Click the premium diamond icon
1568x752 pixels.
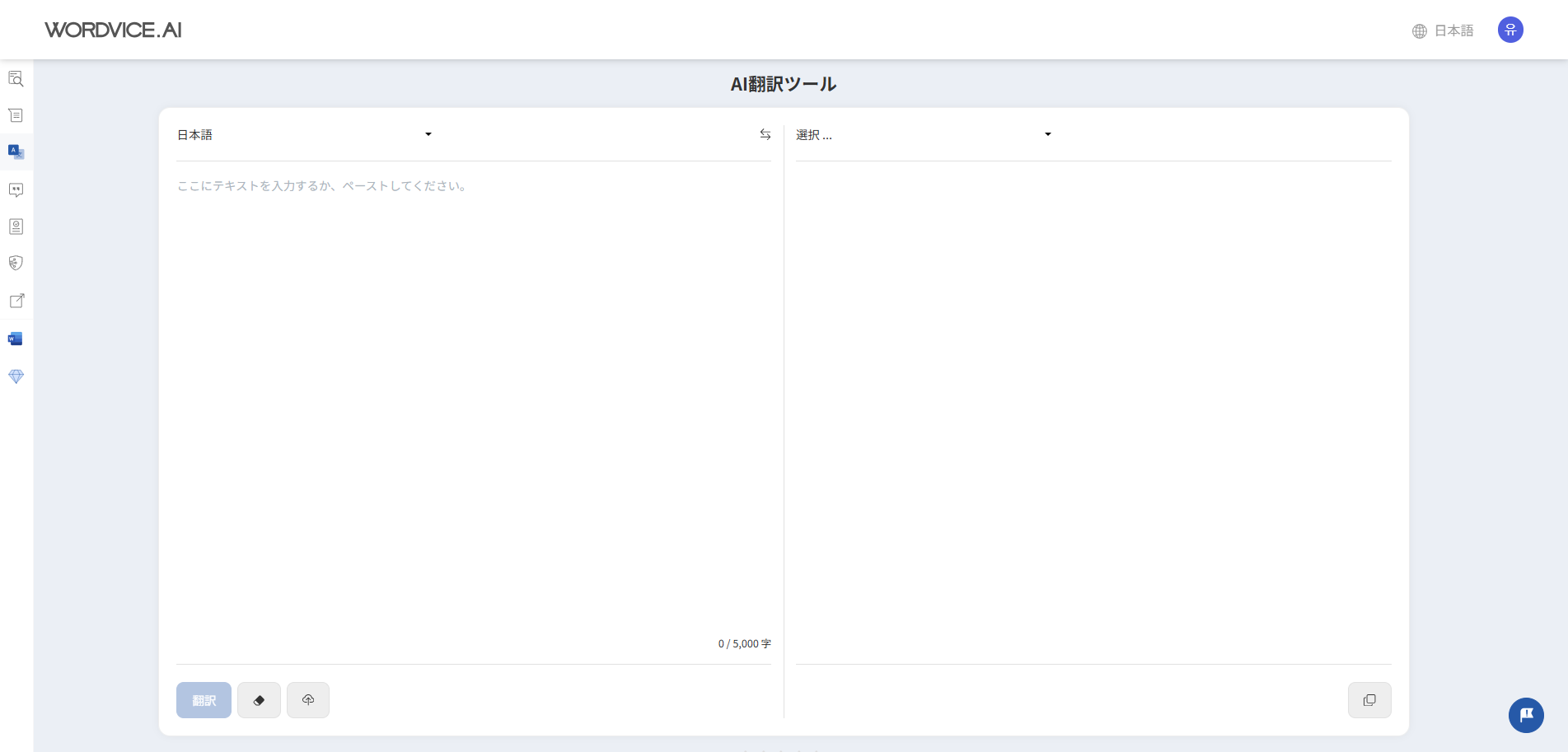pyautogui.click(x=16, y=376)
